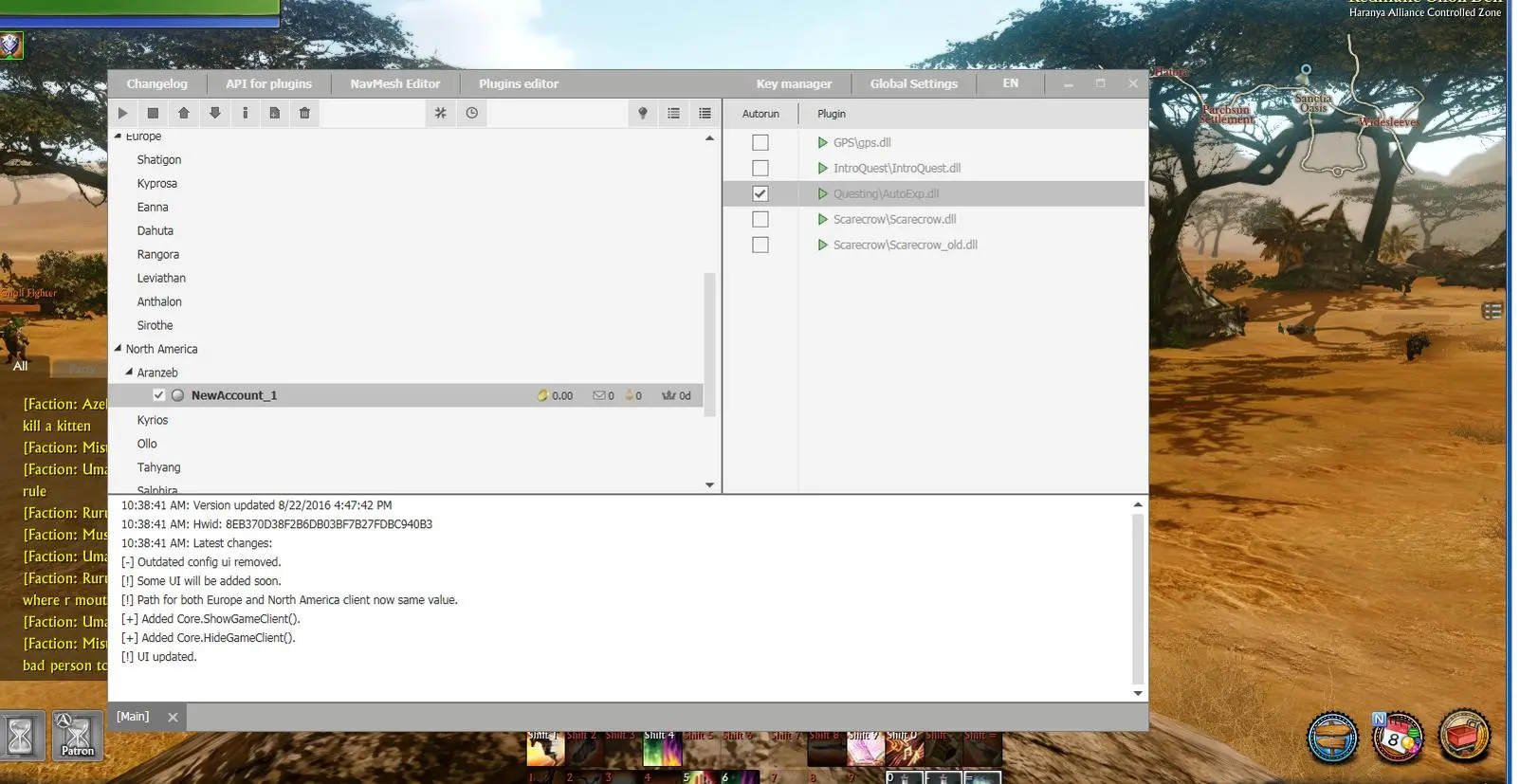Click the Start (play) toolbar button
The height and width of the screenshot is (784, 1520).
[x=122, y=114]
